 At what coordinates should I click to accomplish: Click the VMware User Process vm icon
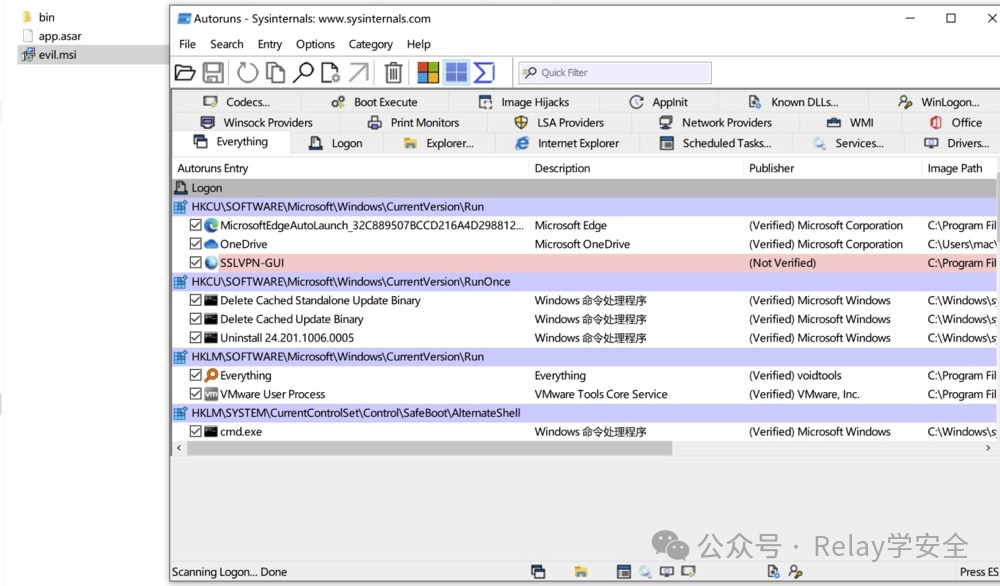point(211,394)
